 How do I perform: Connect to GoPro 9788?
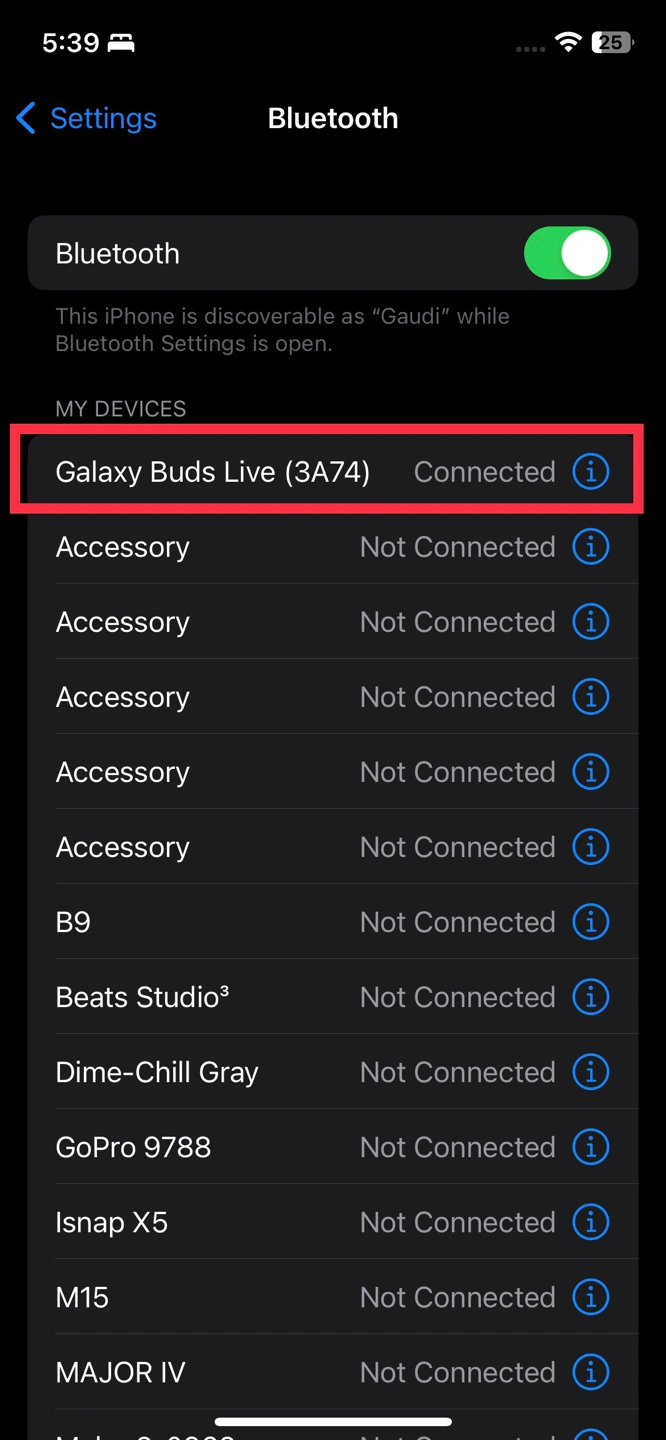133,1147
